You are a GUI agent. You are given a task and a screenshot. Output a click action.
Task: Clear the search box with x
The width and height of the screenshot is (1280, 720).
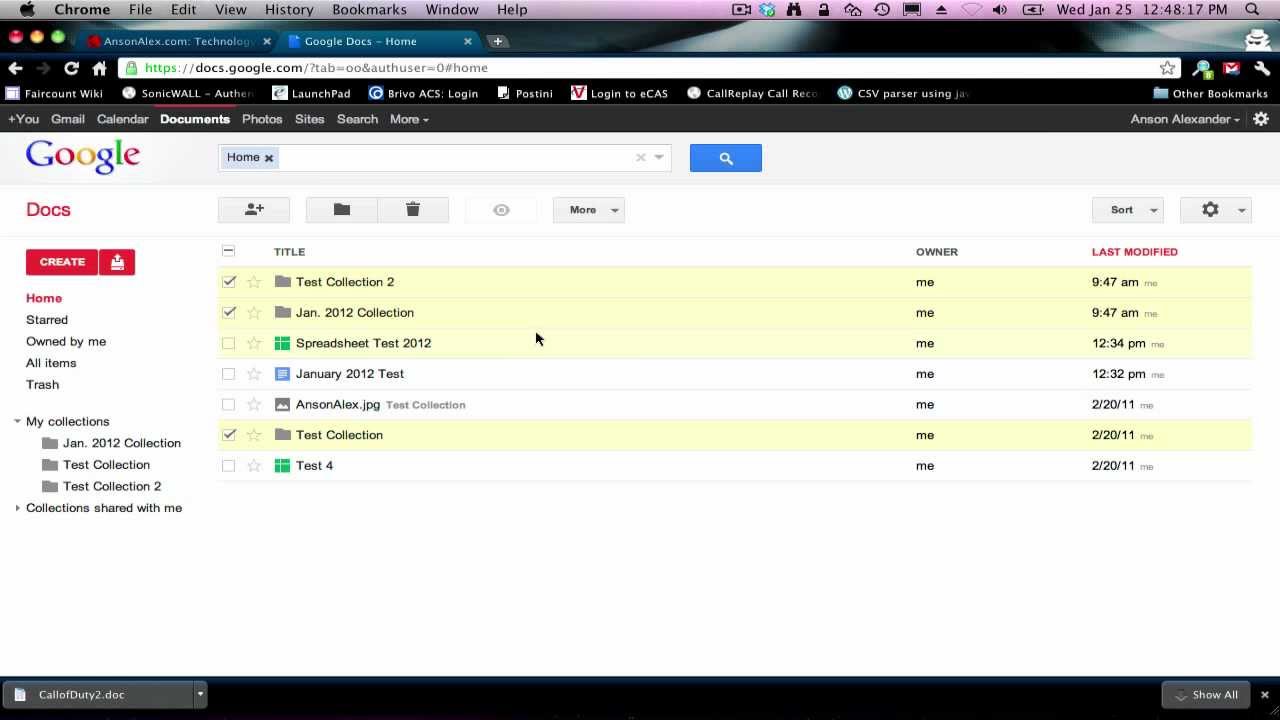[641, 158]
